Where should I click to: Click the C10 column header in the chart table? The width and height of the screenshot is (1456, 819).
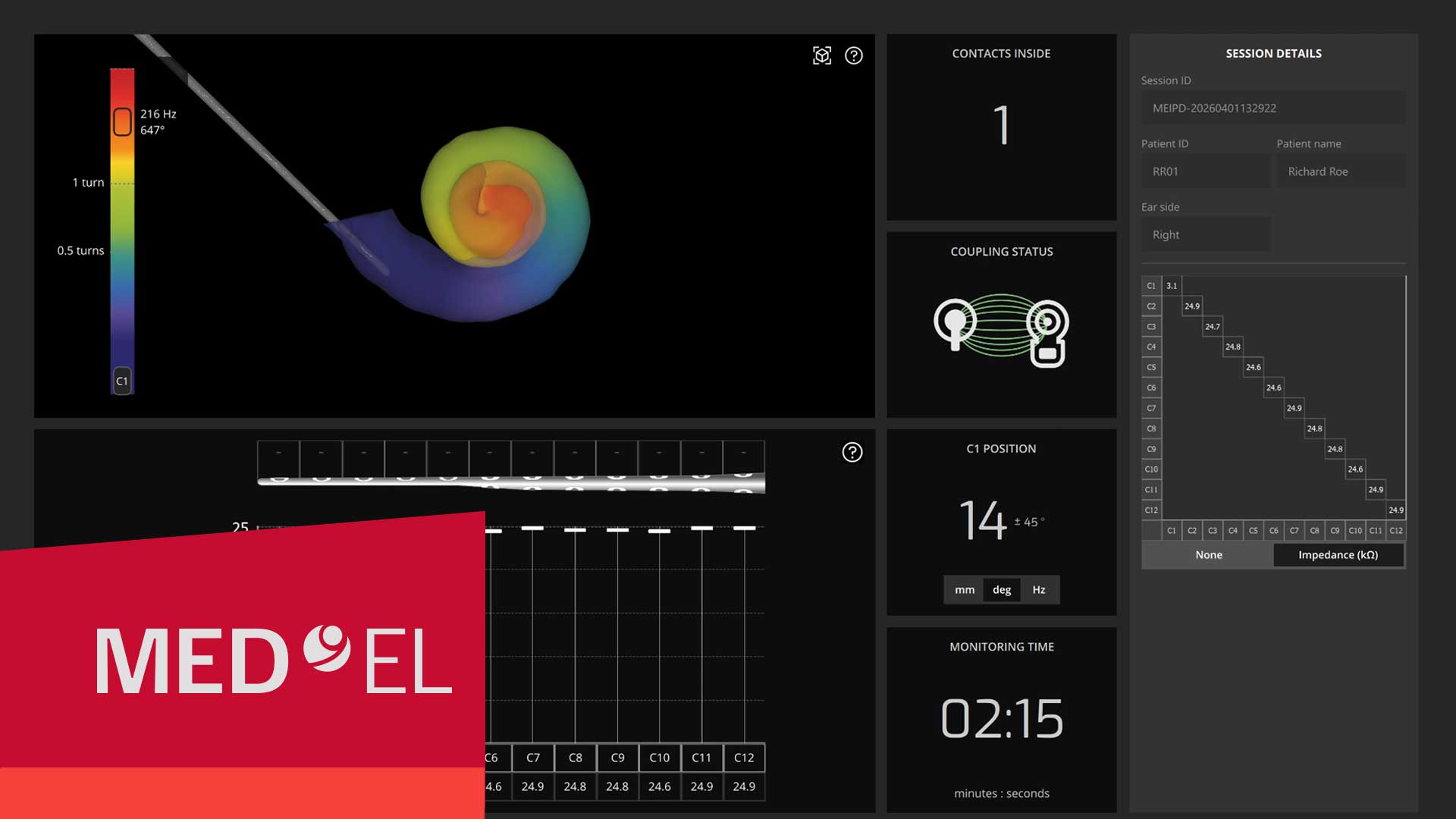pos(660,758)
